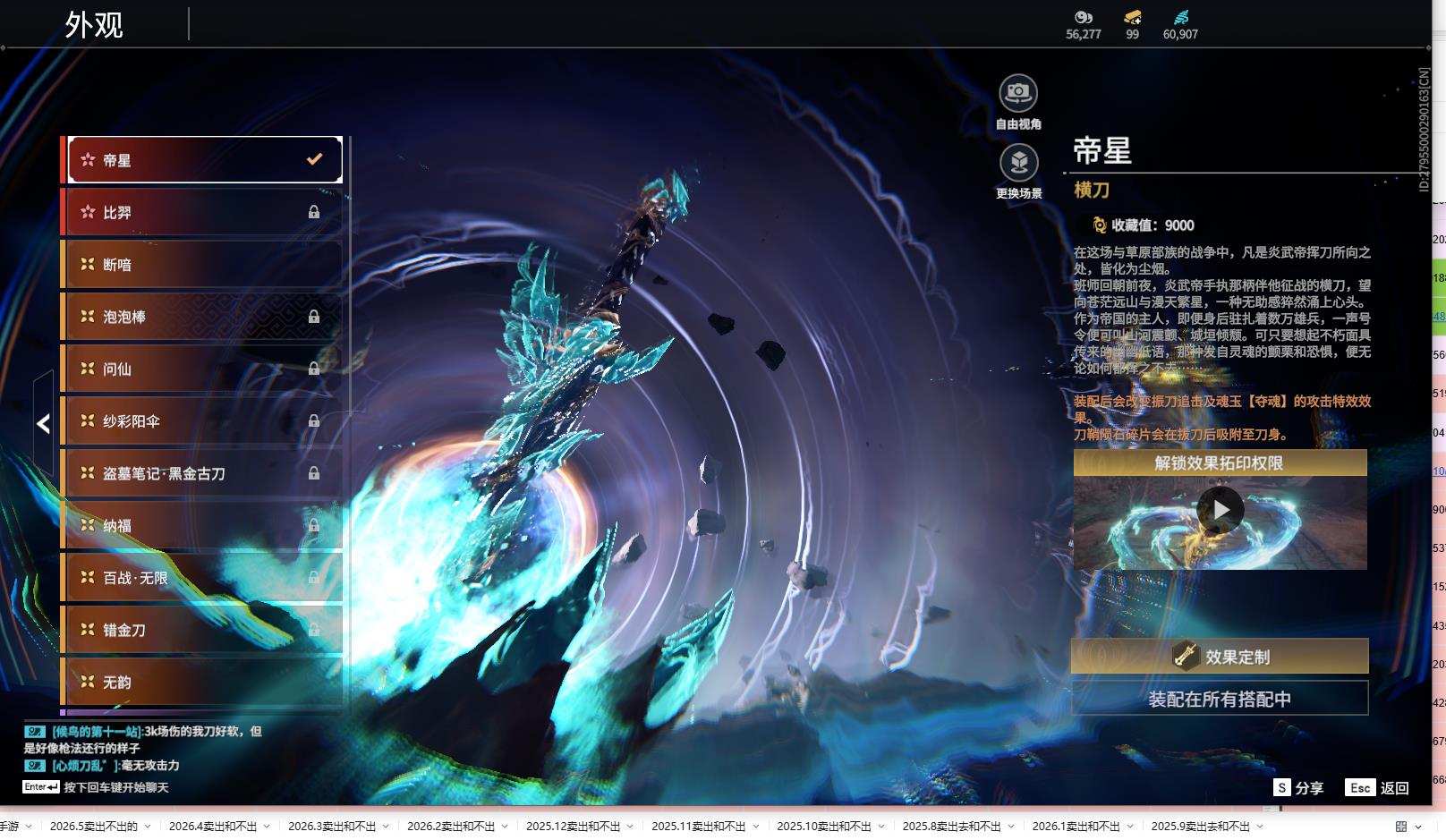Viewport: 1446px width, 840px height.
Task: Open the dropdown arrow on 2025.8卖出去和不出 tab
Action: [1011, 827]
